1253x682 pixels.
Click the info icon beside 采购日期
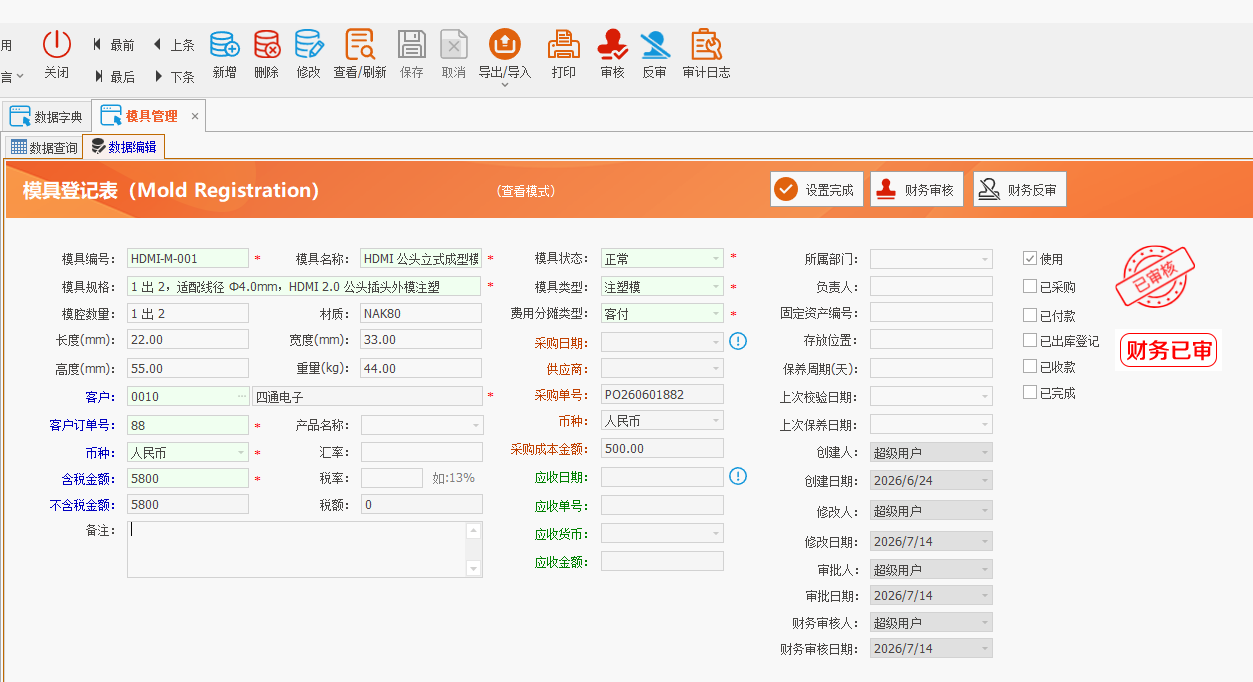point(738,341)
